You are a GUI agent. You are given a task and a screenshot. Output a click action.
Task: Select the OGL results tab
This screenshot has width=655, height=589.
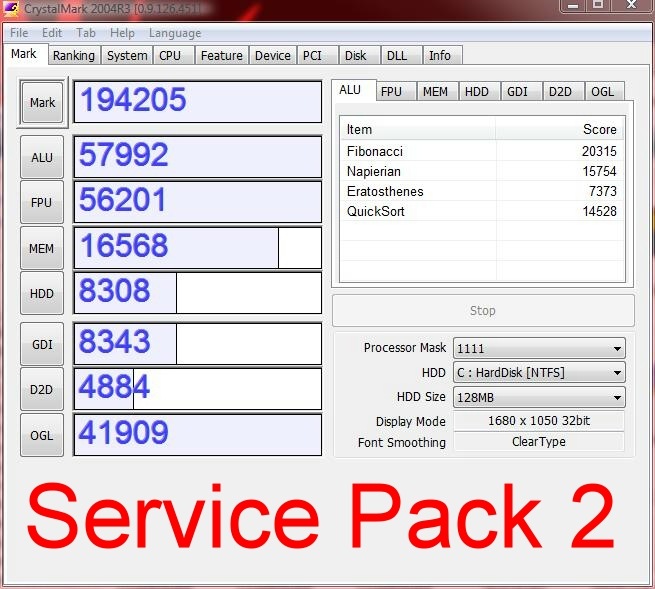[x=603, y=91]
